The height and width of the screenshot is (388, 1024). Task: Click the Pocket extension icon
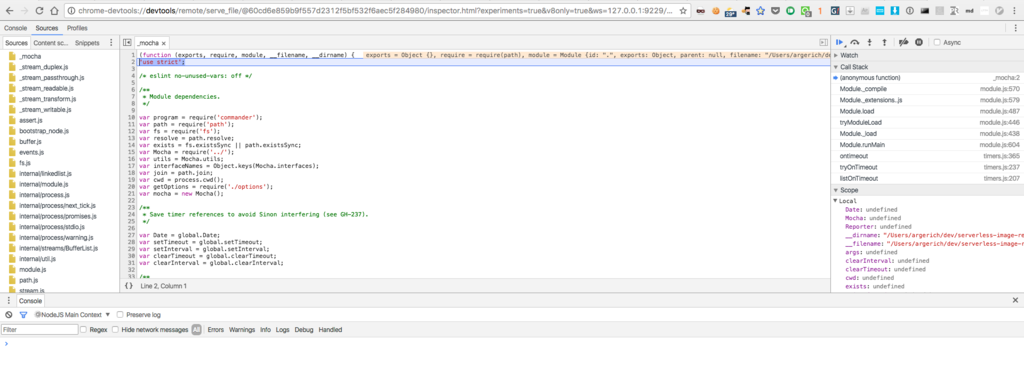click(x=775, y=11)
